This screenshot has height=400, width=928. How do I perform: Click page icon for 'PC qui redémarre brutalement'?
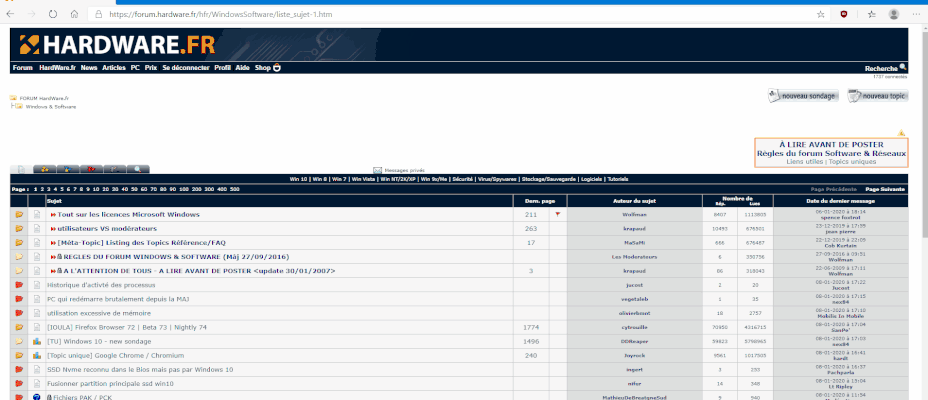37,299
